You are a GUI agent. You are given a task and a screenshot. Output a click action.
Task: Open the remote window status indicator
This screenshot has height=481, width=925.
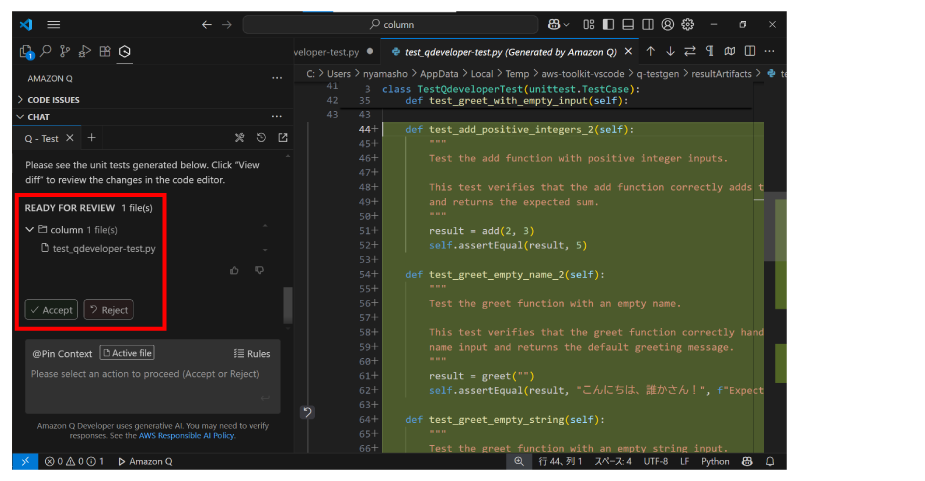[25, 462]
